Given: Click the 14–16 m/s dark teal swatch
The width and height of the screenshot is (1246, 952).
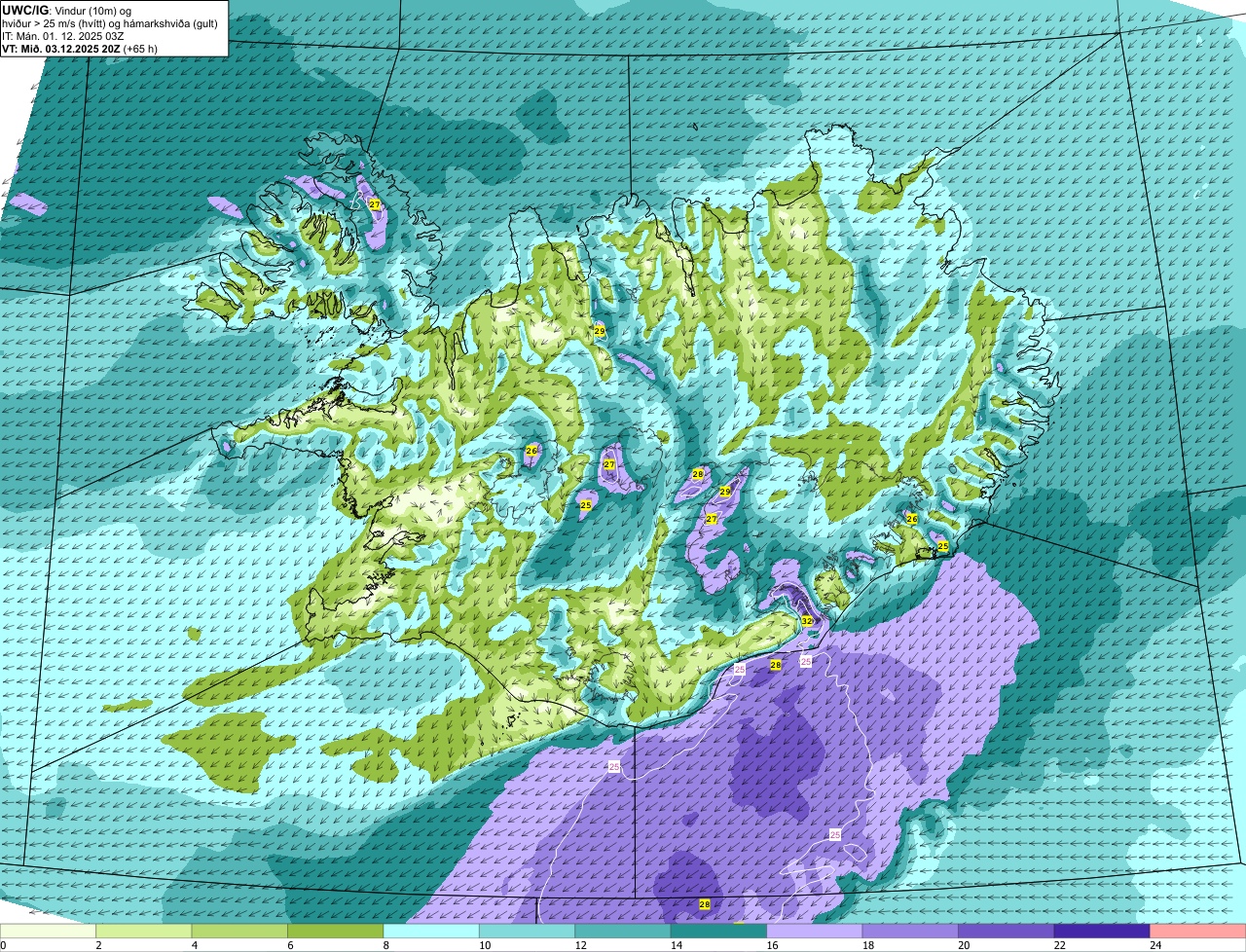Looking at the screenshot, I should 719,931.
